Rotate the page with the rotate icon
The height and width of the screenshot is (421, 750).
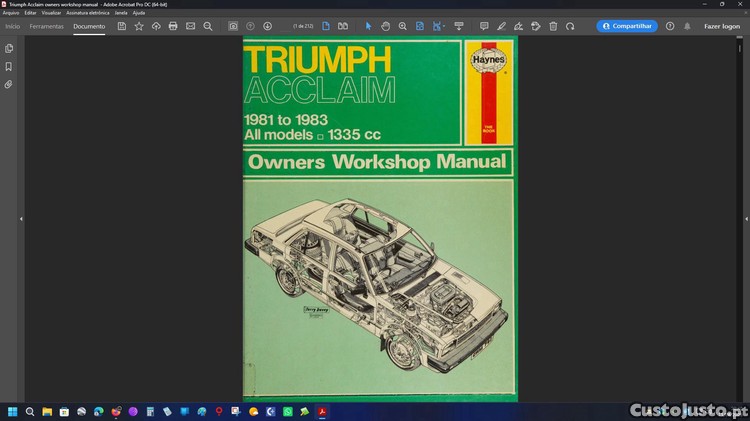[x=570, y=26]
